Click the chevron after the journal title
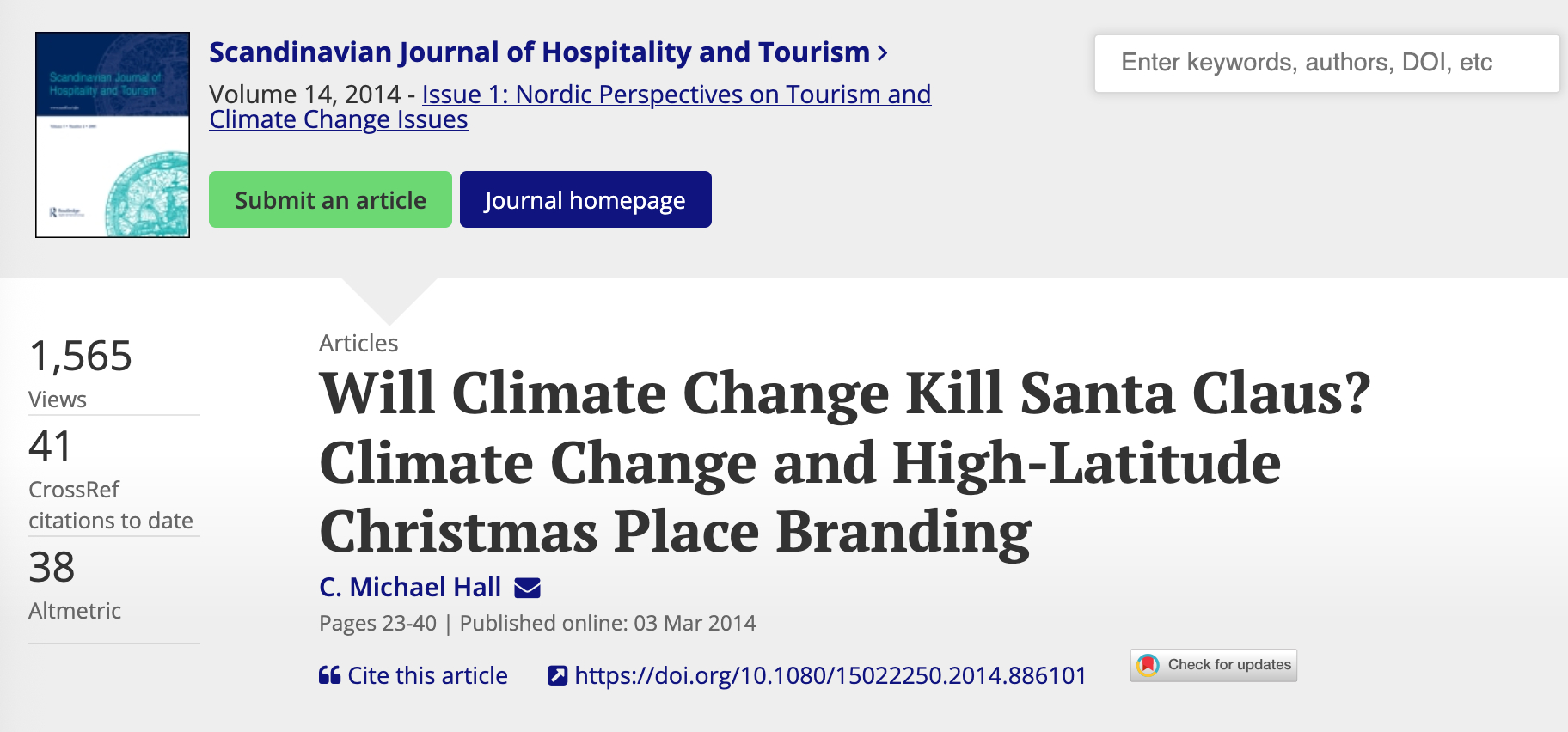The height and width of the screenshot is (732, 1568). point(883,53)
